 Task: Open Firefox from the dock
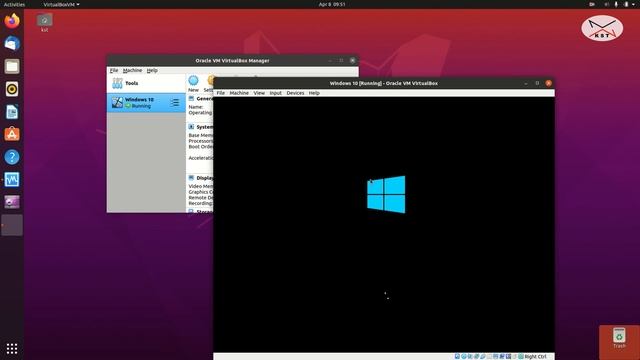[12, 21]
